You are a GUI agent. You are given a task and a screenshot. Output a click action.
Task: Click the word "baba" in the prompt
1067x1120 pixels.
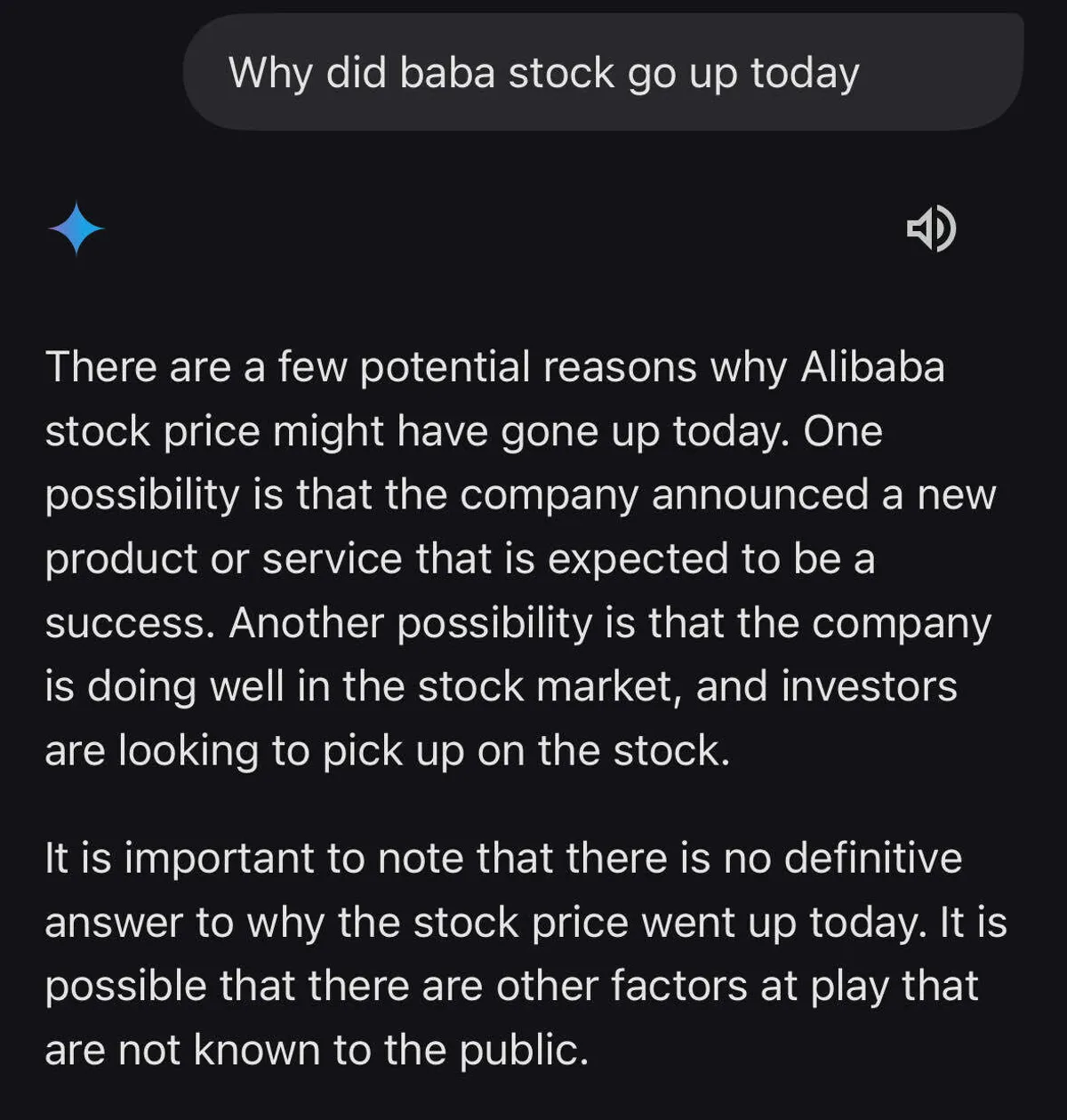coord(446,73)
